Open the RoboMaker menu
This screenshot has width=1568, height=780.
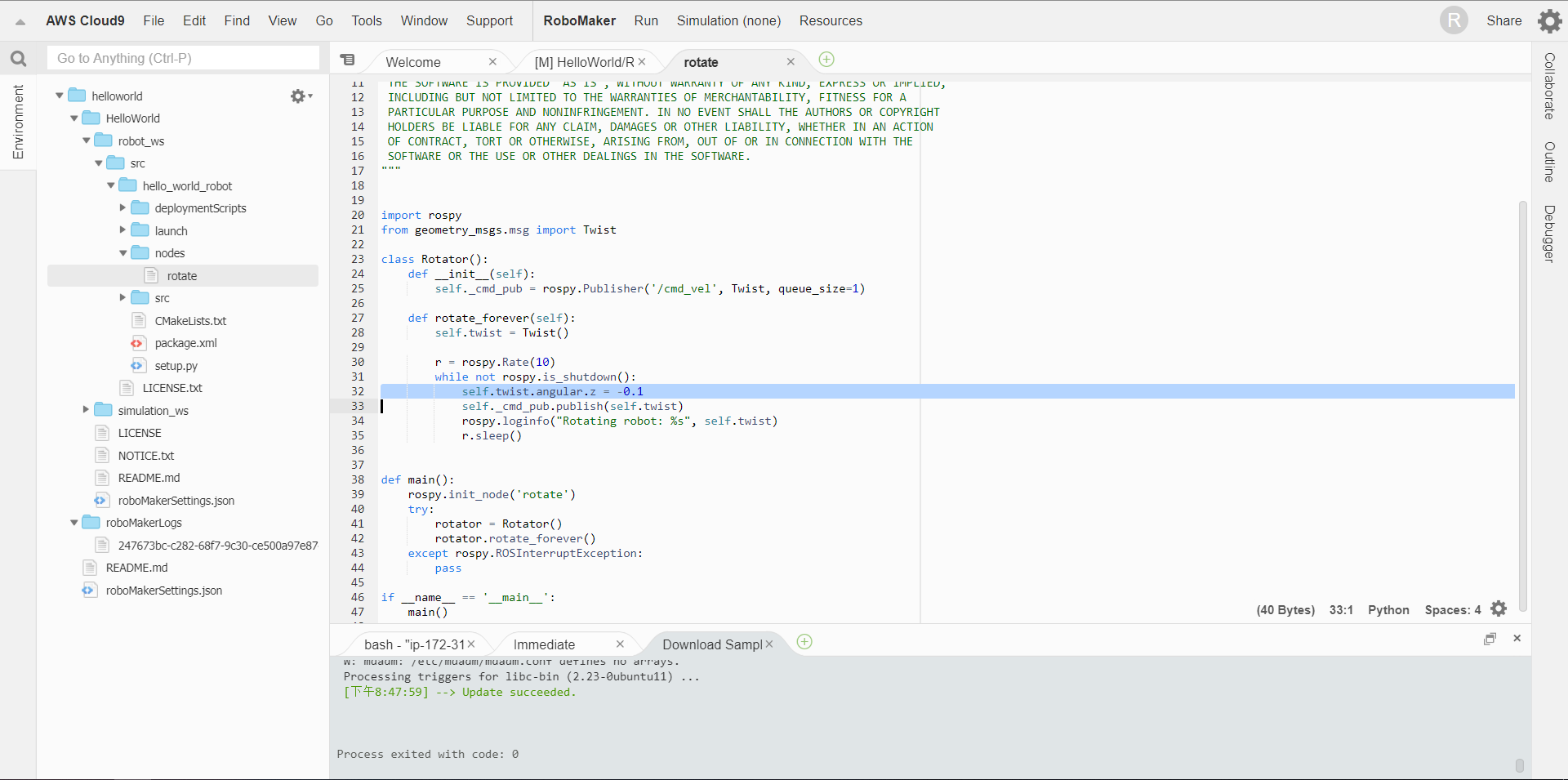[579, 20]
